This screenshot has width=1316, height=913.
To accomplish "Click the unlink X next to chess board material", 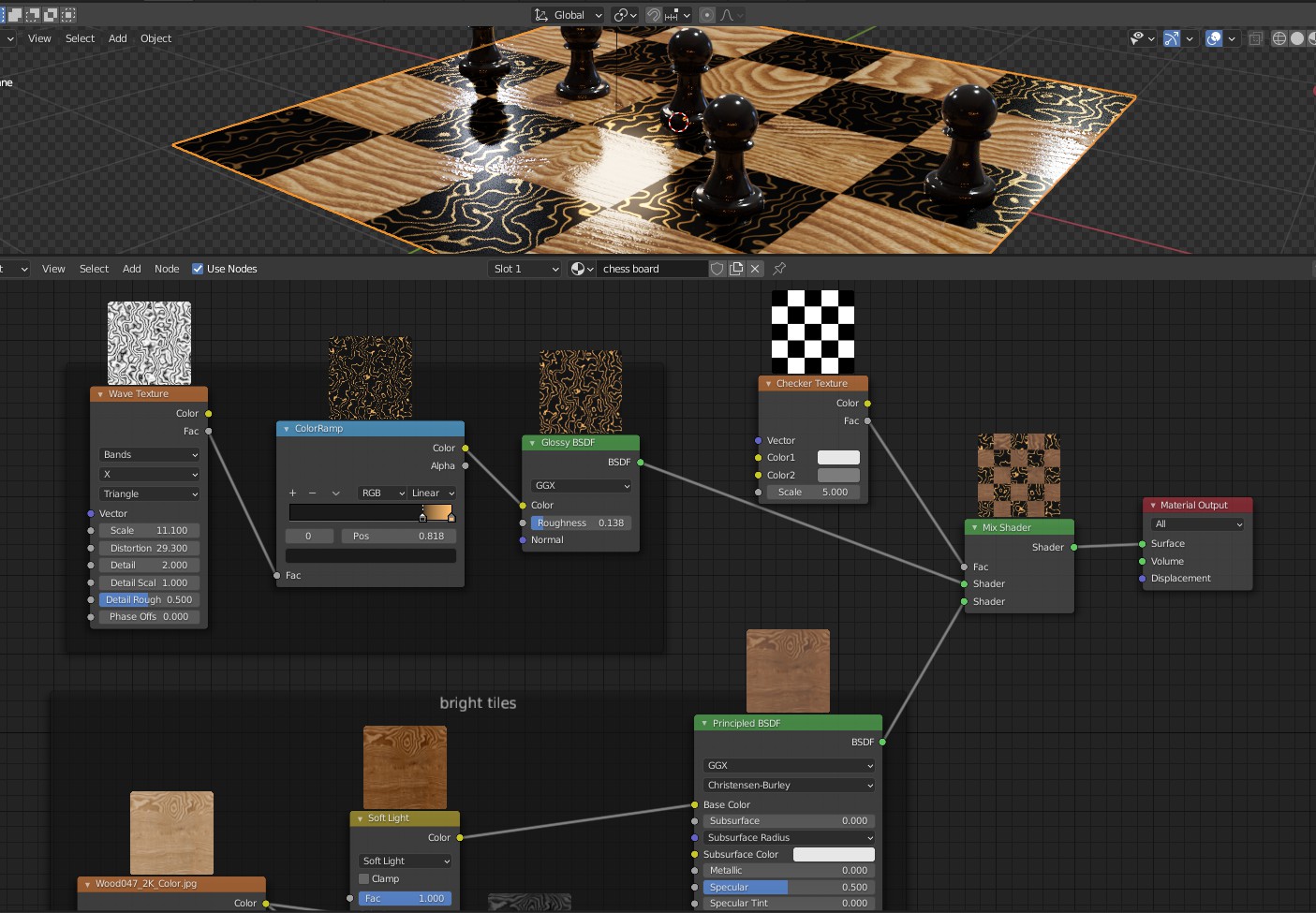I will coord(755,269).
